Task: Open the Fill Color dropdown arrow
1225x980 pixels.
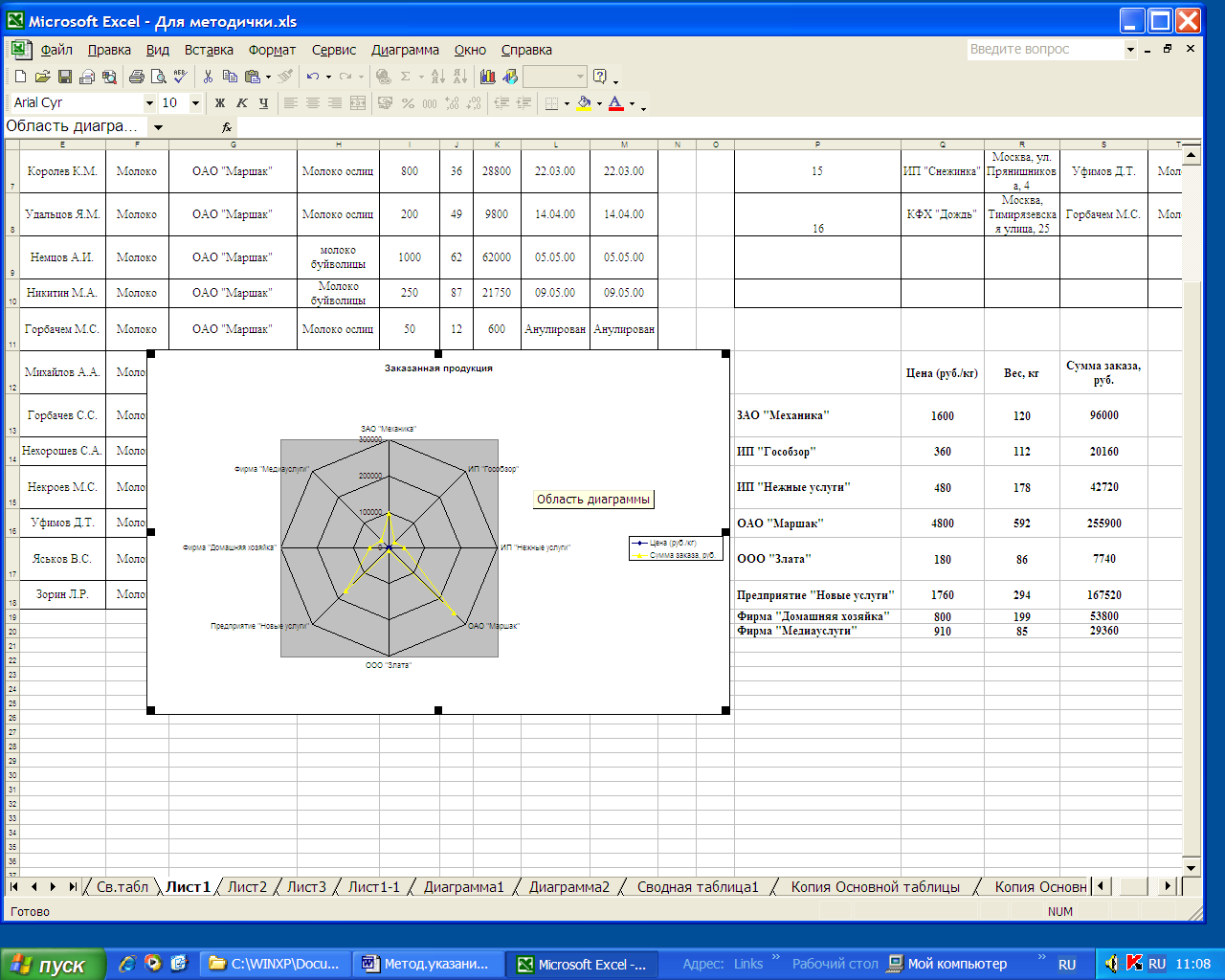Action: point(599,102)
